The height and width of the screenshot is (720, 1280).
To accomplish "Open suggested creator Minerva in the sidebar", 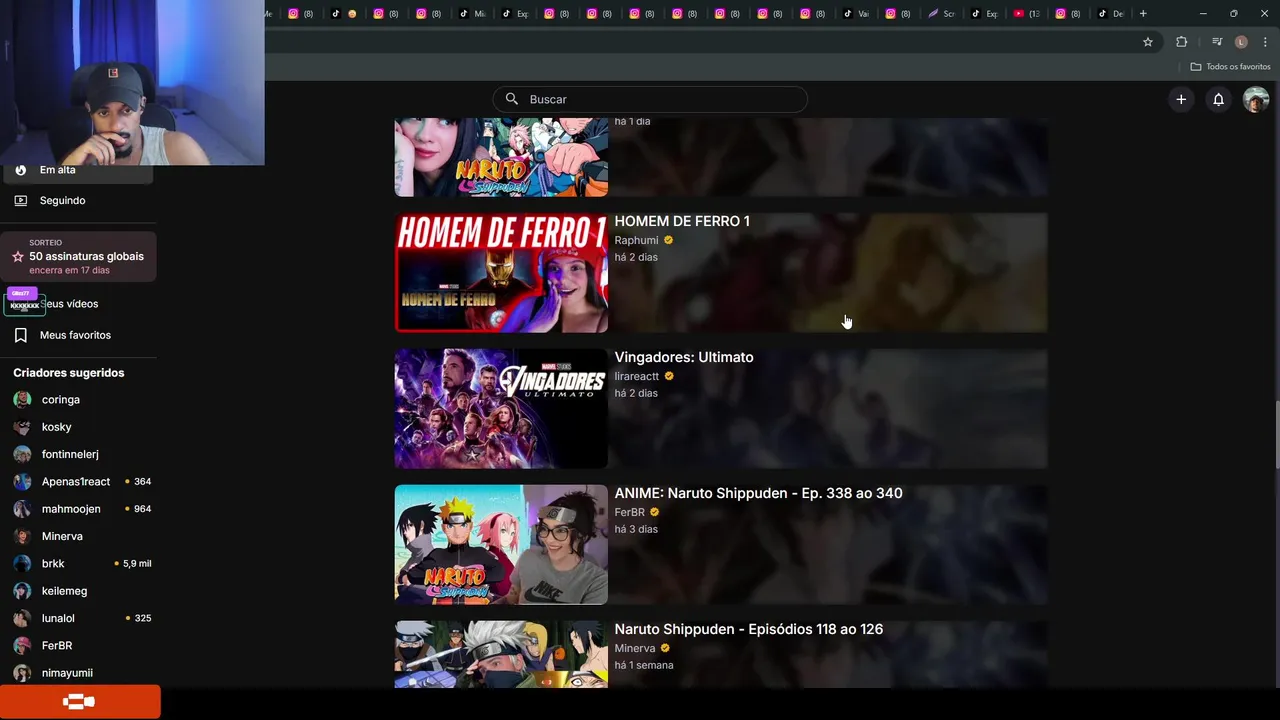I will (x=62, y=536).
